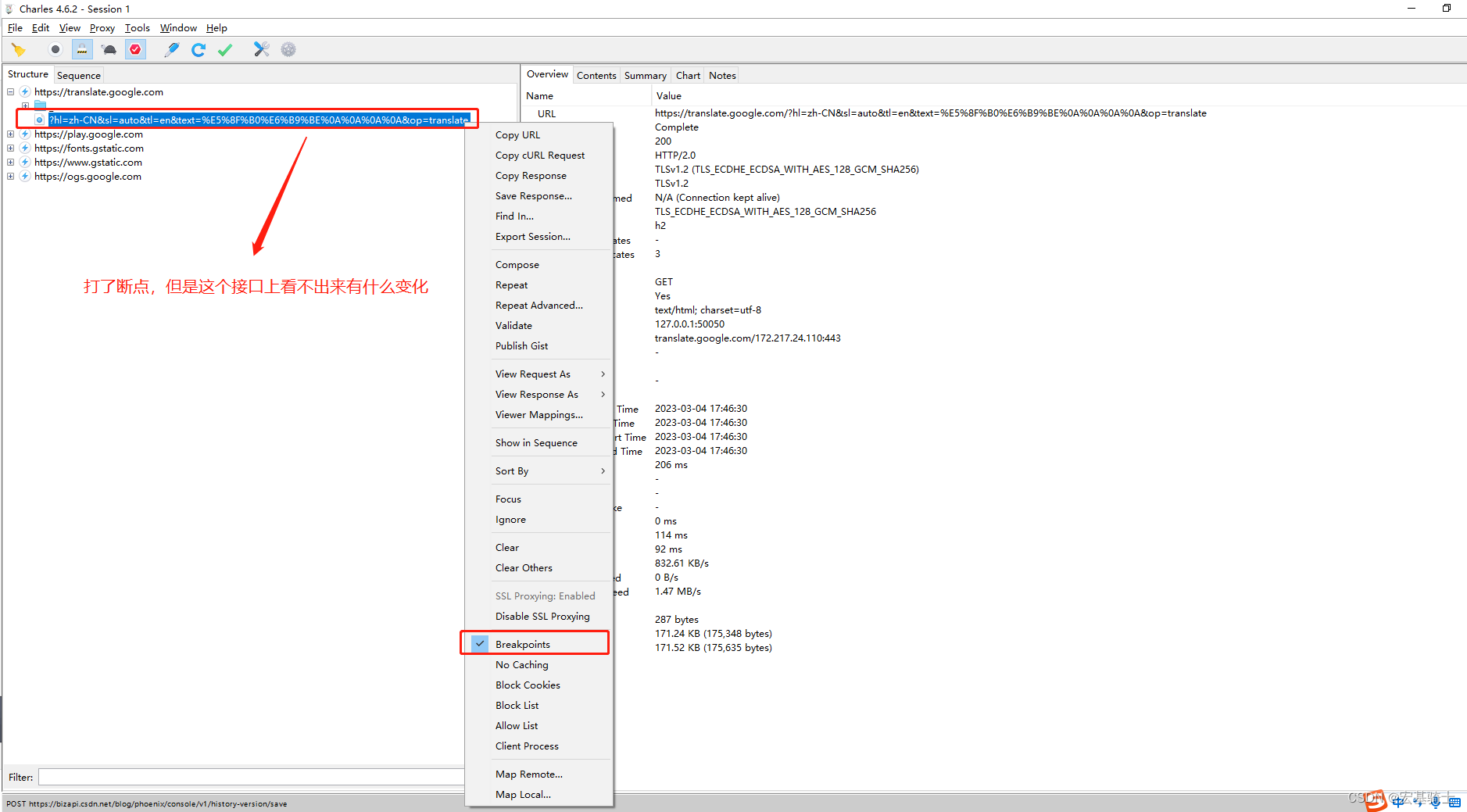Image resolution: width=1467 pixels, height=812 pixels.
Task: Click the green Validate checkmark icon
Action: point(225,50)
